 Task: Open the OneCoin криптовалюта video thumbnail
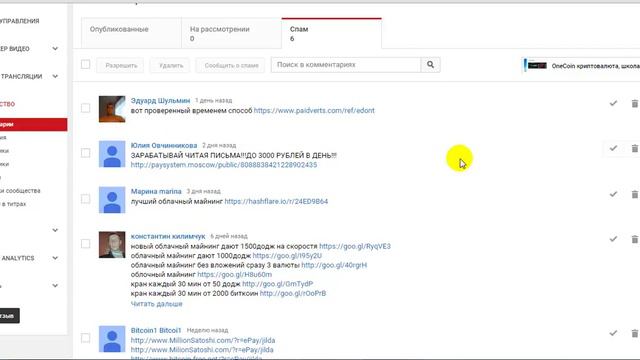537,65
